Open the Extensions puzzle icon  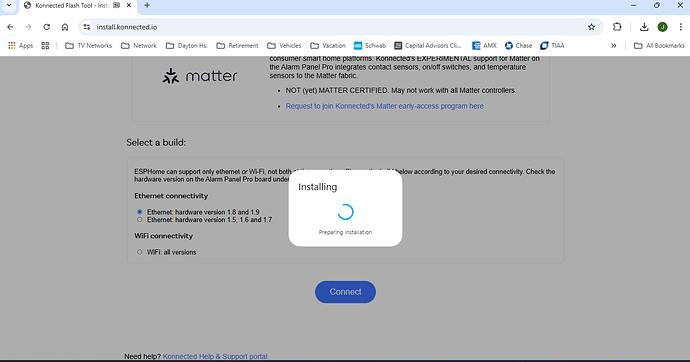[617, 27]
